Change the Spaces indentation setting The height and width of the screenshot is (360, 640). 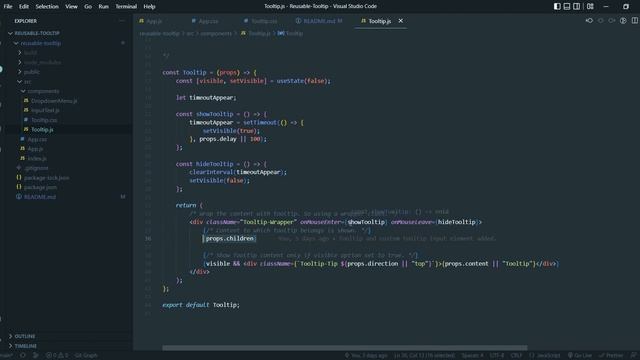472,356
